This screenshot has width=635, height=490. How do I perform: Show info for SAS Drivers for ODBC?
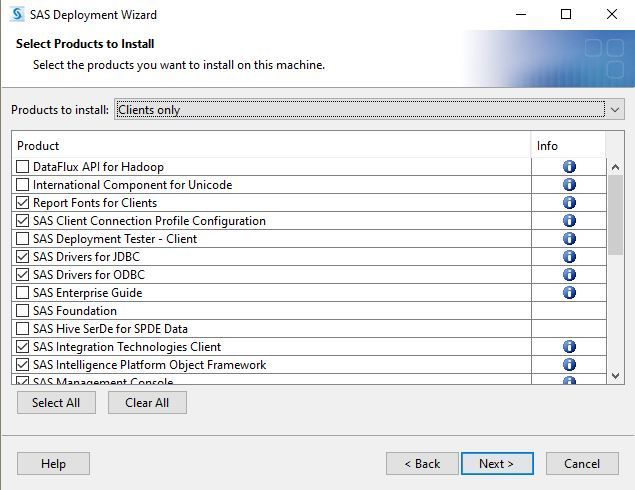pos(569,275)
